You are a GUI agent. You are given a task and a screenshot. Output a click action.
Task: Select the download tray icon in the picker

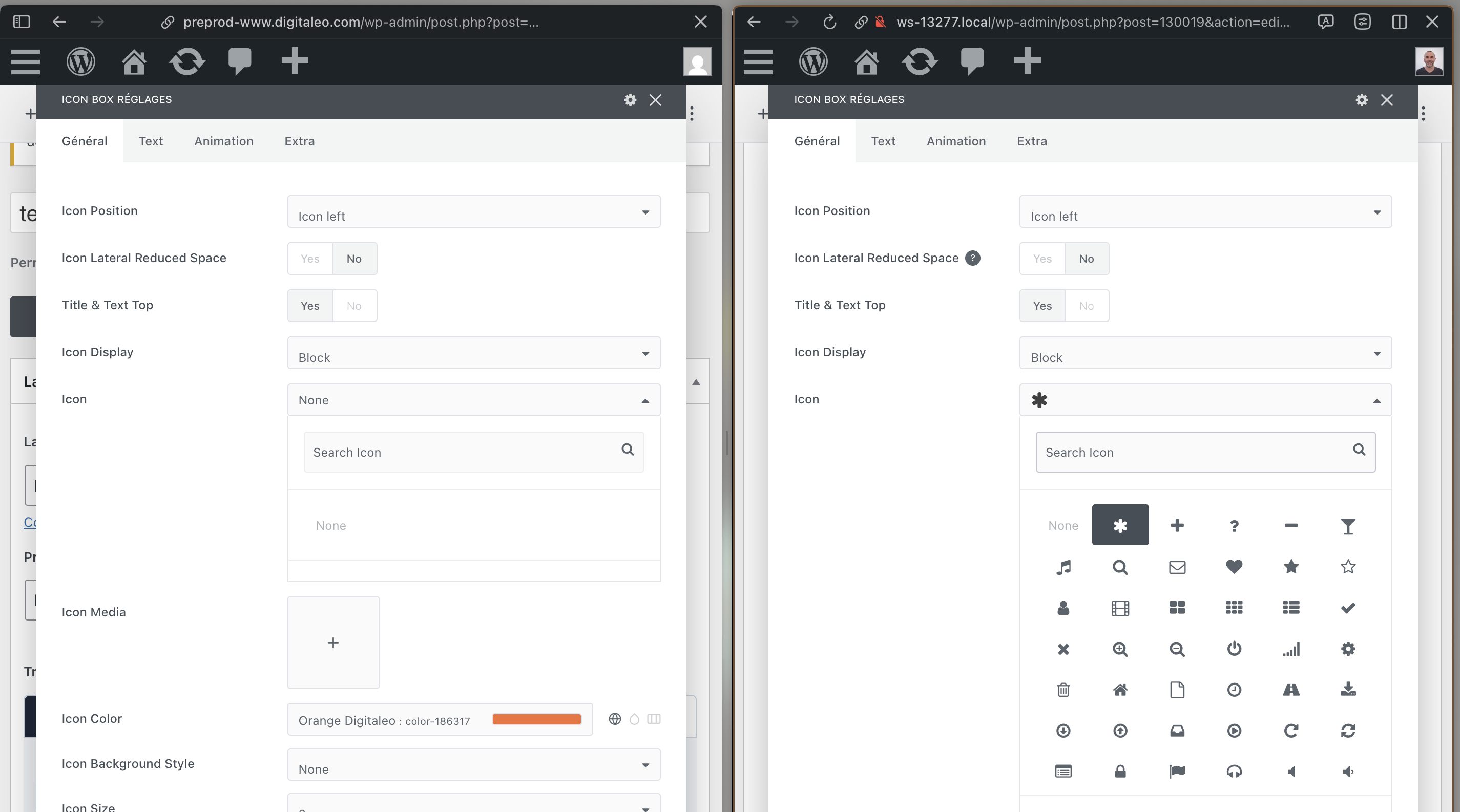click(x=1348, y=690)
